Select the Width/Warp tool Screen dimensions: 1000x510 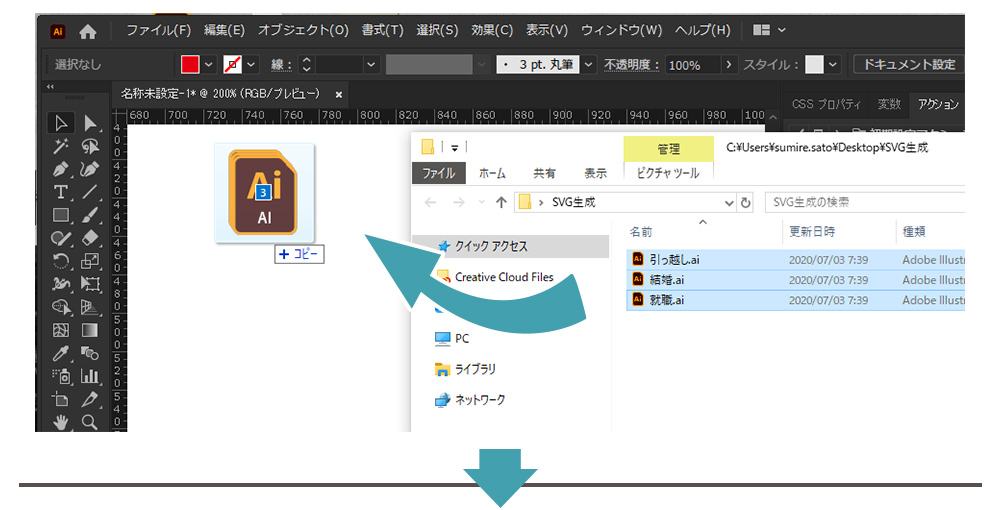61,284
